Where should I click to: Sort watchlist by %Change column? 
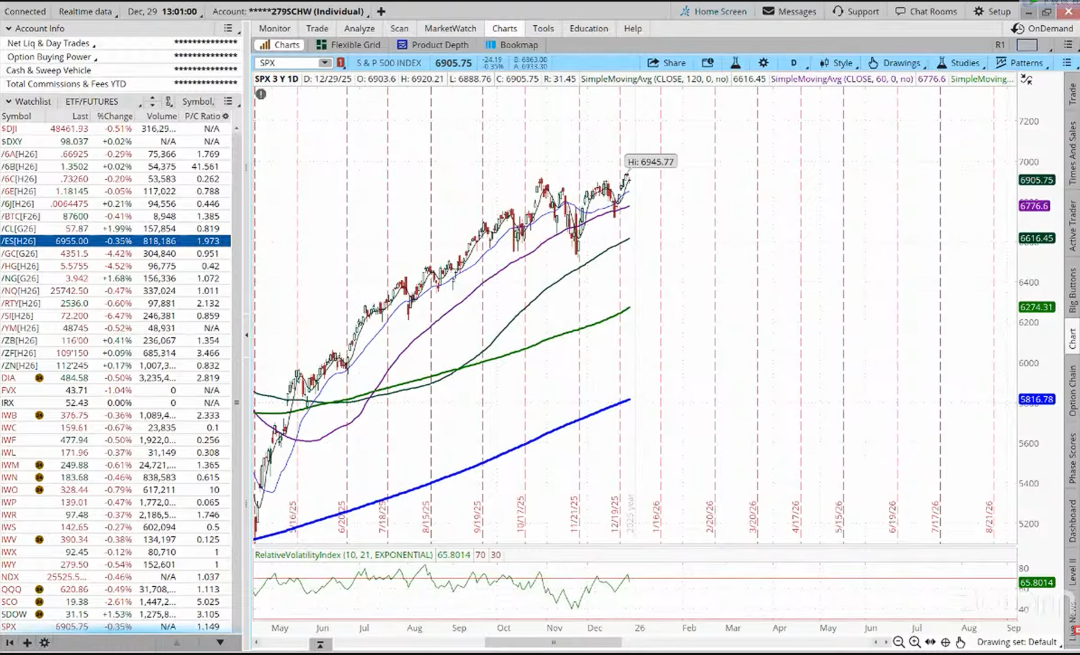click(114, 116)
